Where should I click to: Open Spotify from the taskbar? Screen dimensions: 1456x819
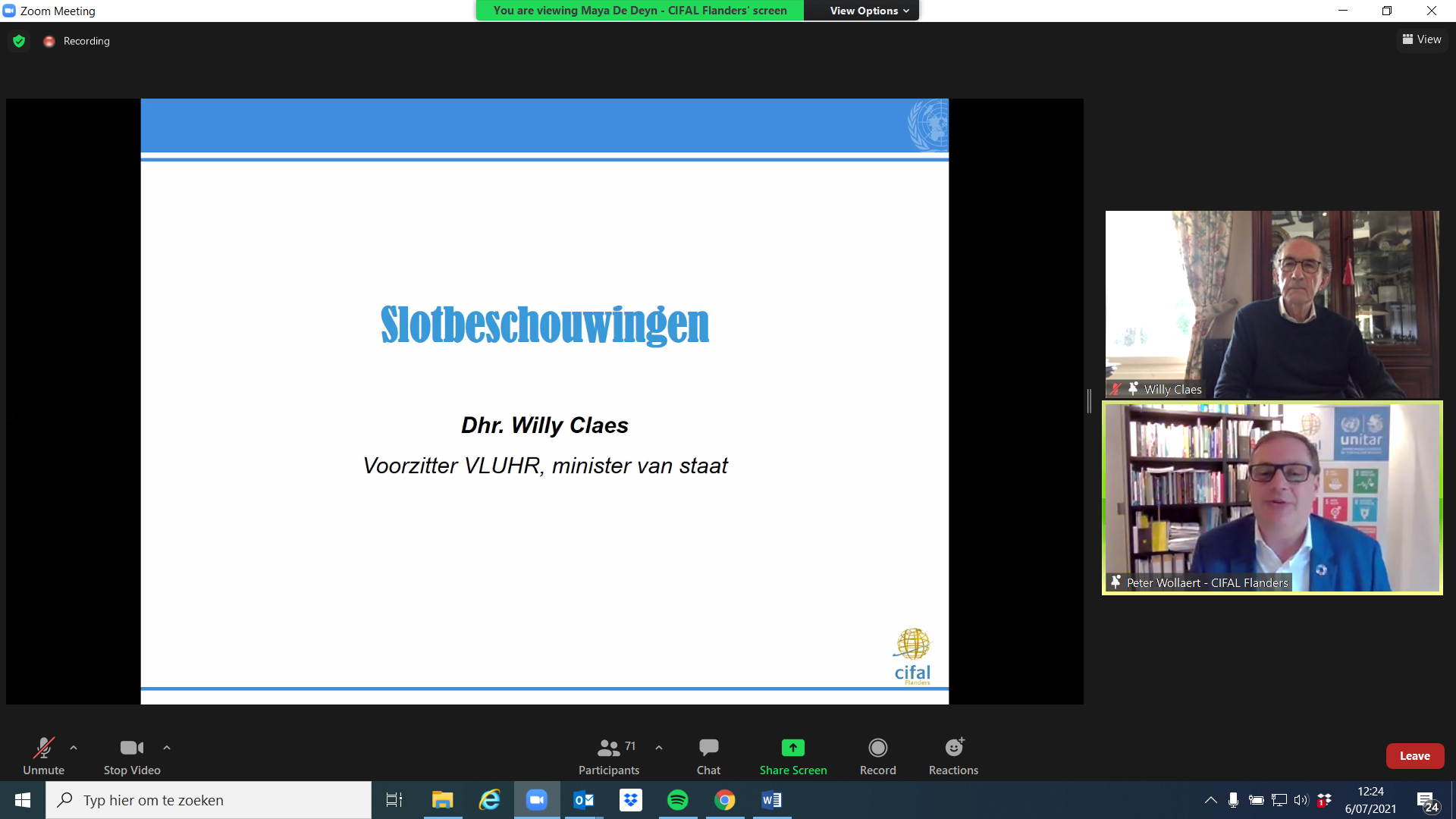pyautogui.click(x=677, y=800)
